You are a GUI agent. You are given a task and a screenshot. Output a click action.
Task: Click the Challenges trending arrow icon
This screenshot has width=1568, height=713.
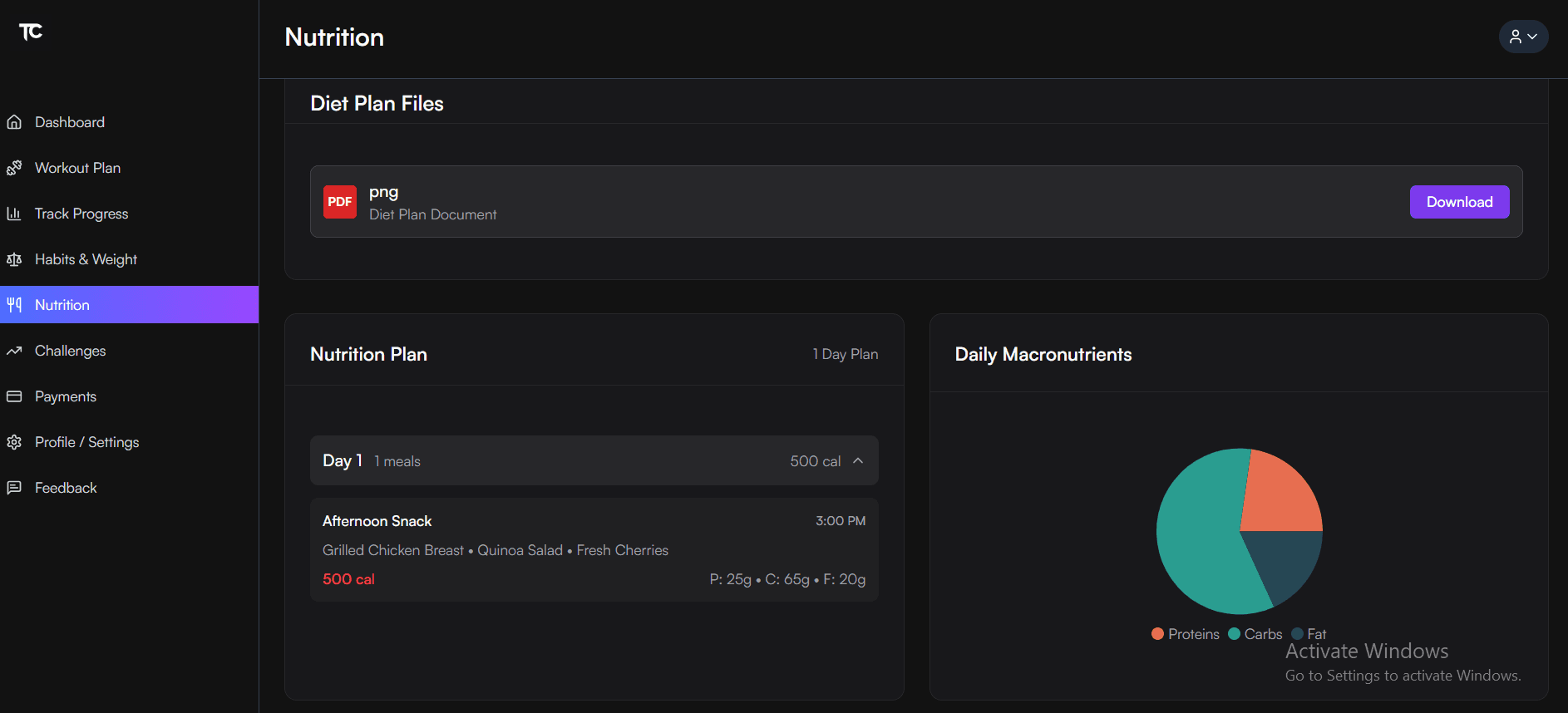(14, 351)
